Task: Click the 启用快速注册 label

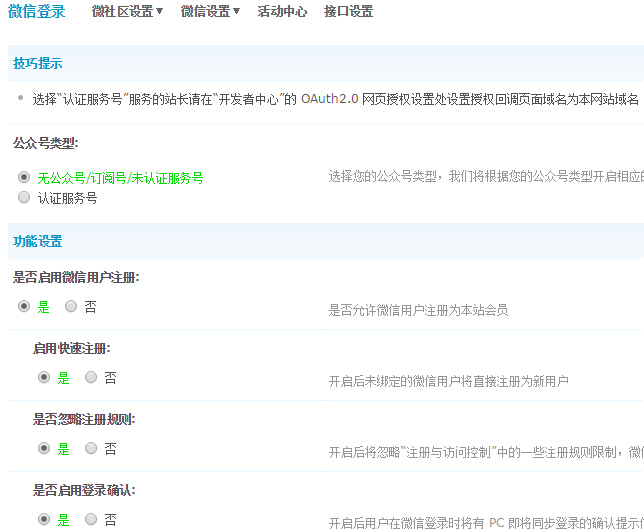Action: [71, 348]
